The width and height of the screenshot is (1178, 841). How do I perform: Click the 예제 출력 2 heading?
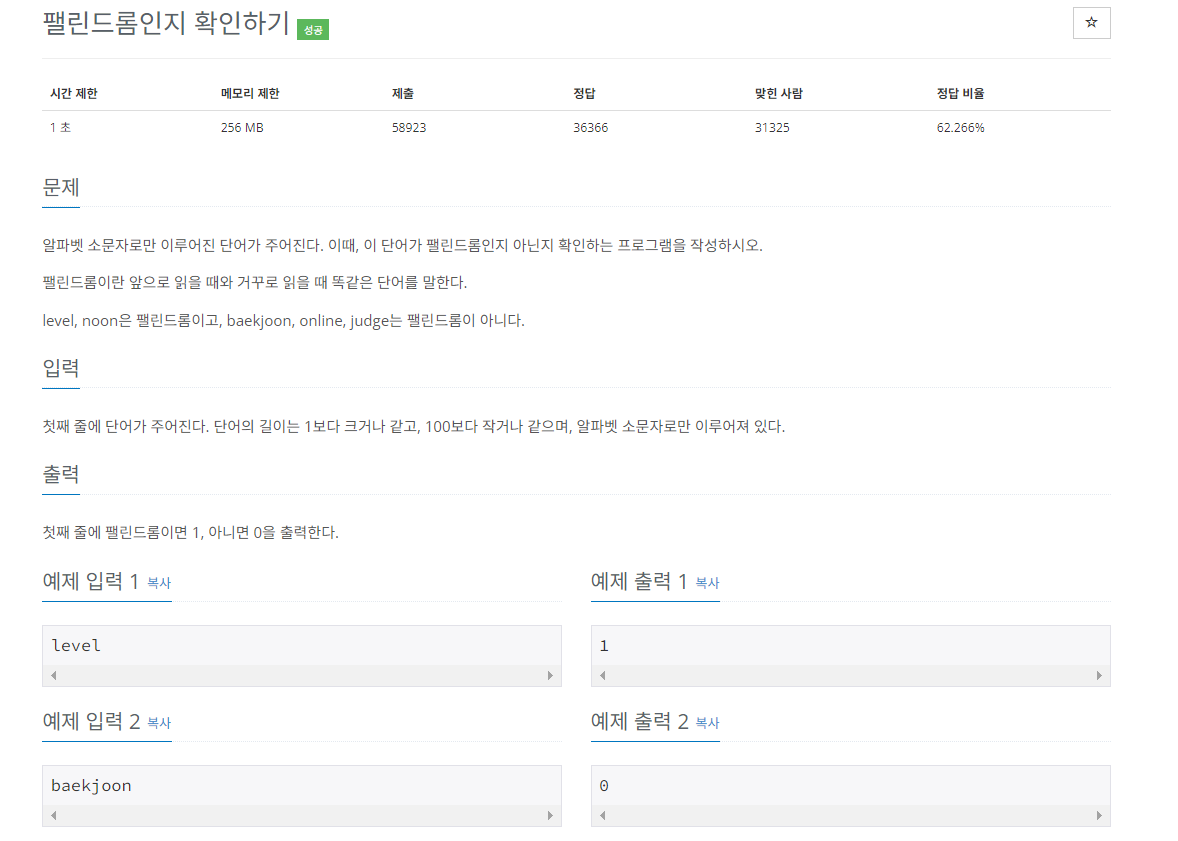pyautogui.click(x=639, y=721)
